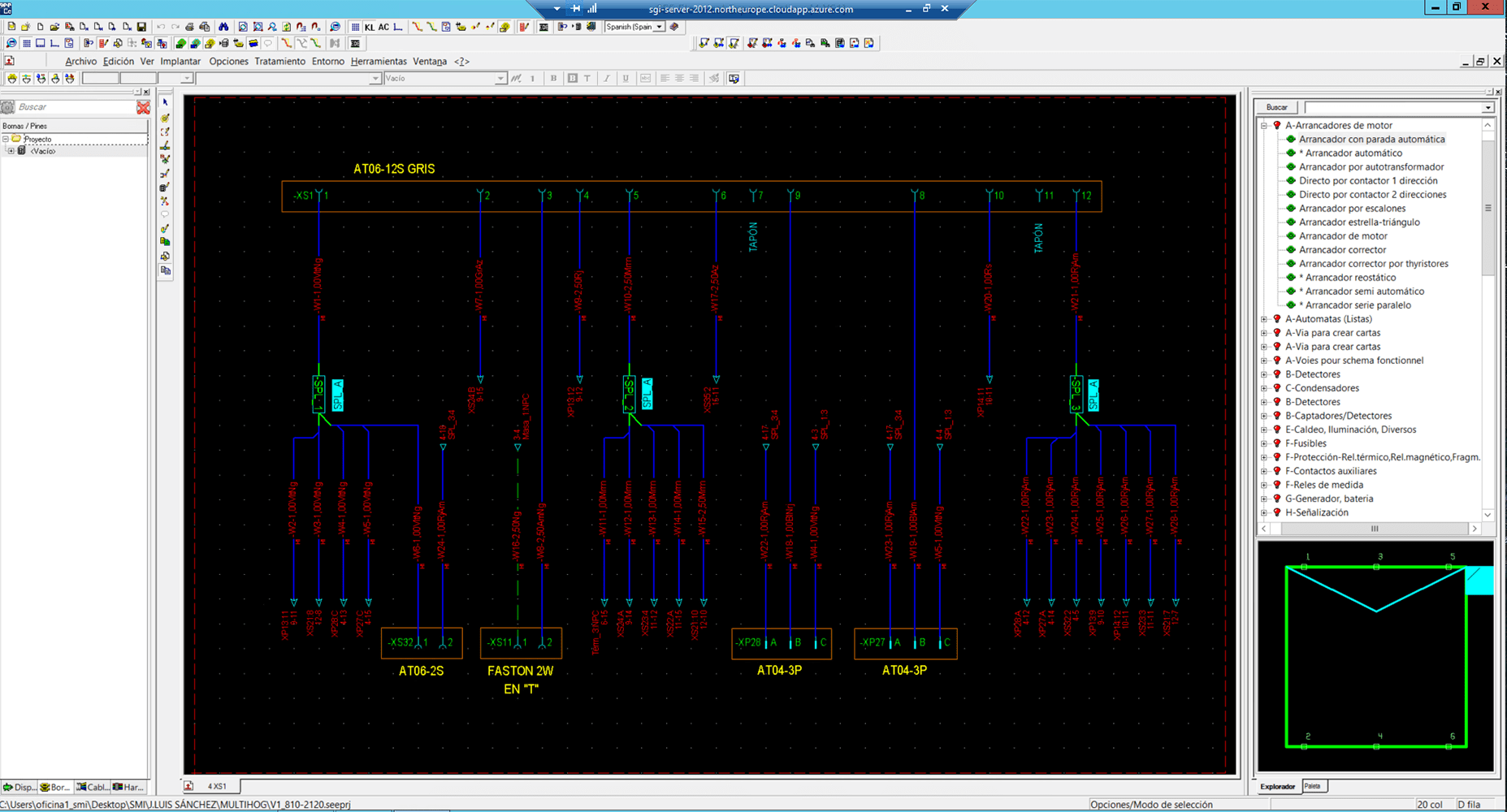Click the undo arrow icon

(161, 27)
